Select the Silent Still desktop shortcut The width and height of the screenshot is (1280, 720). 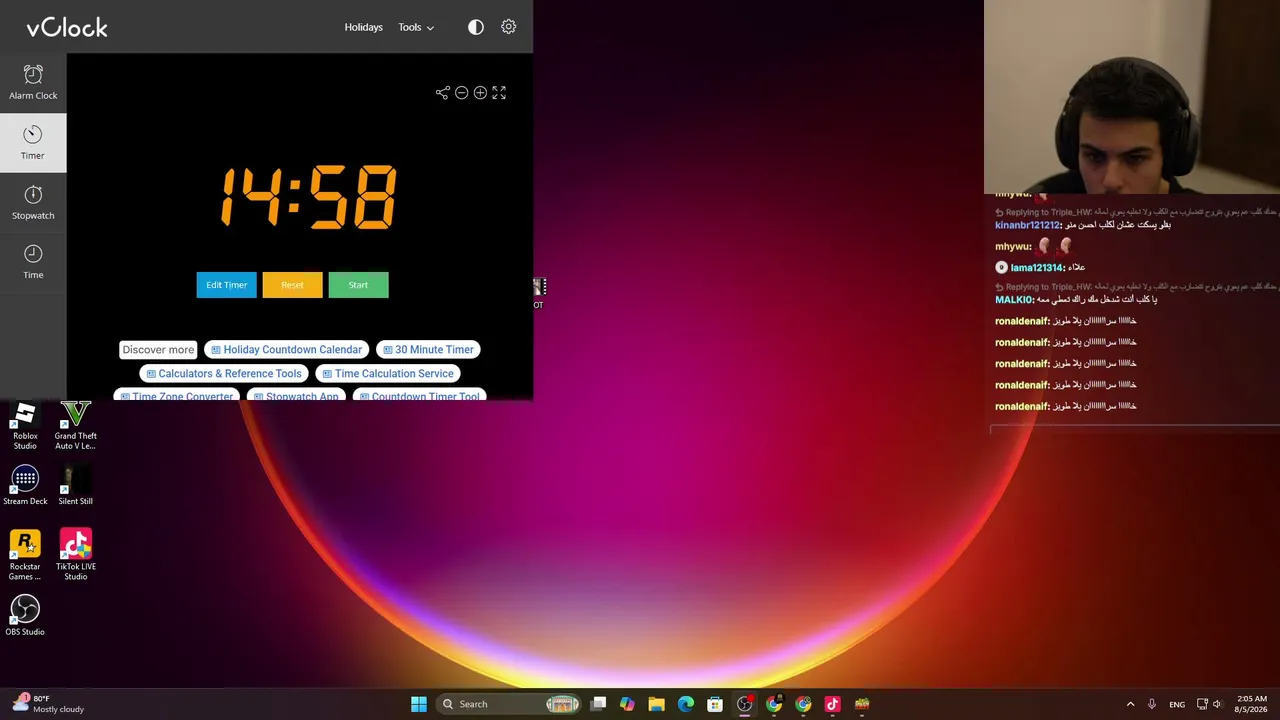point(76,486)
